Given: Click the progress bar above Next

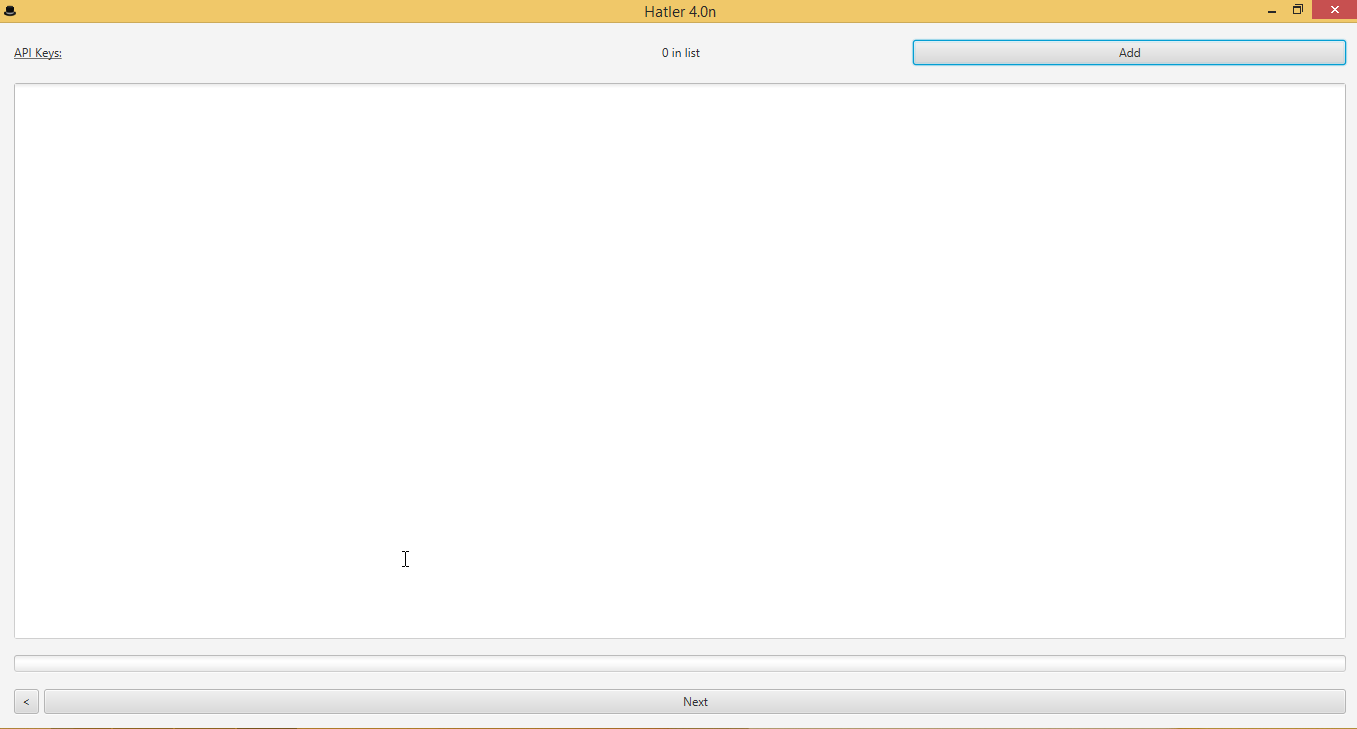Looking at the screenshot, I should click(680, 663).
